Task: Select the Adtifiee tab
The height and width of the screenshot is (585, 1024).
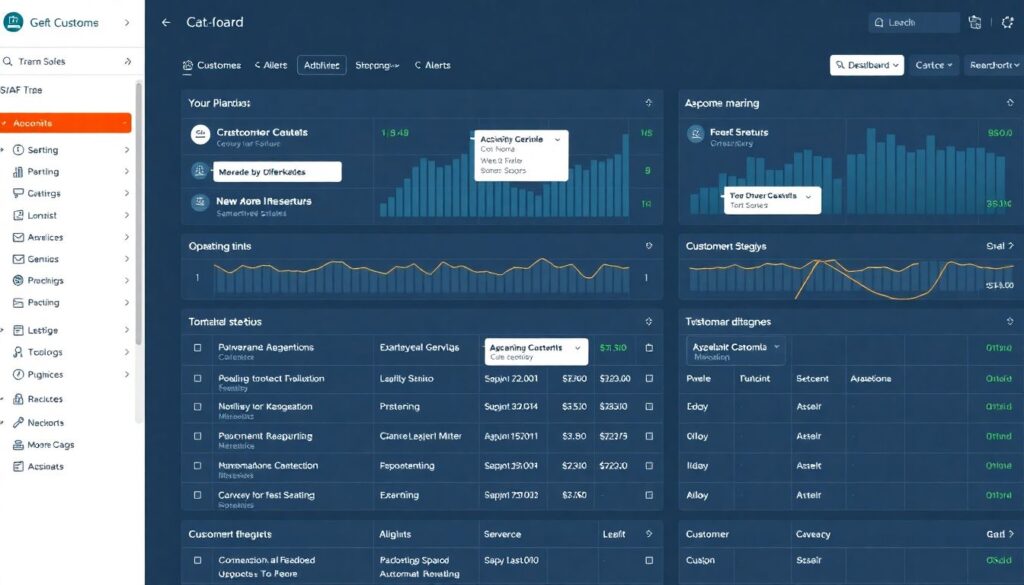Action: pos(322,65)
